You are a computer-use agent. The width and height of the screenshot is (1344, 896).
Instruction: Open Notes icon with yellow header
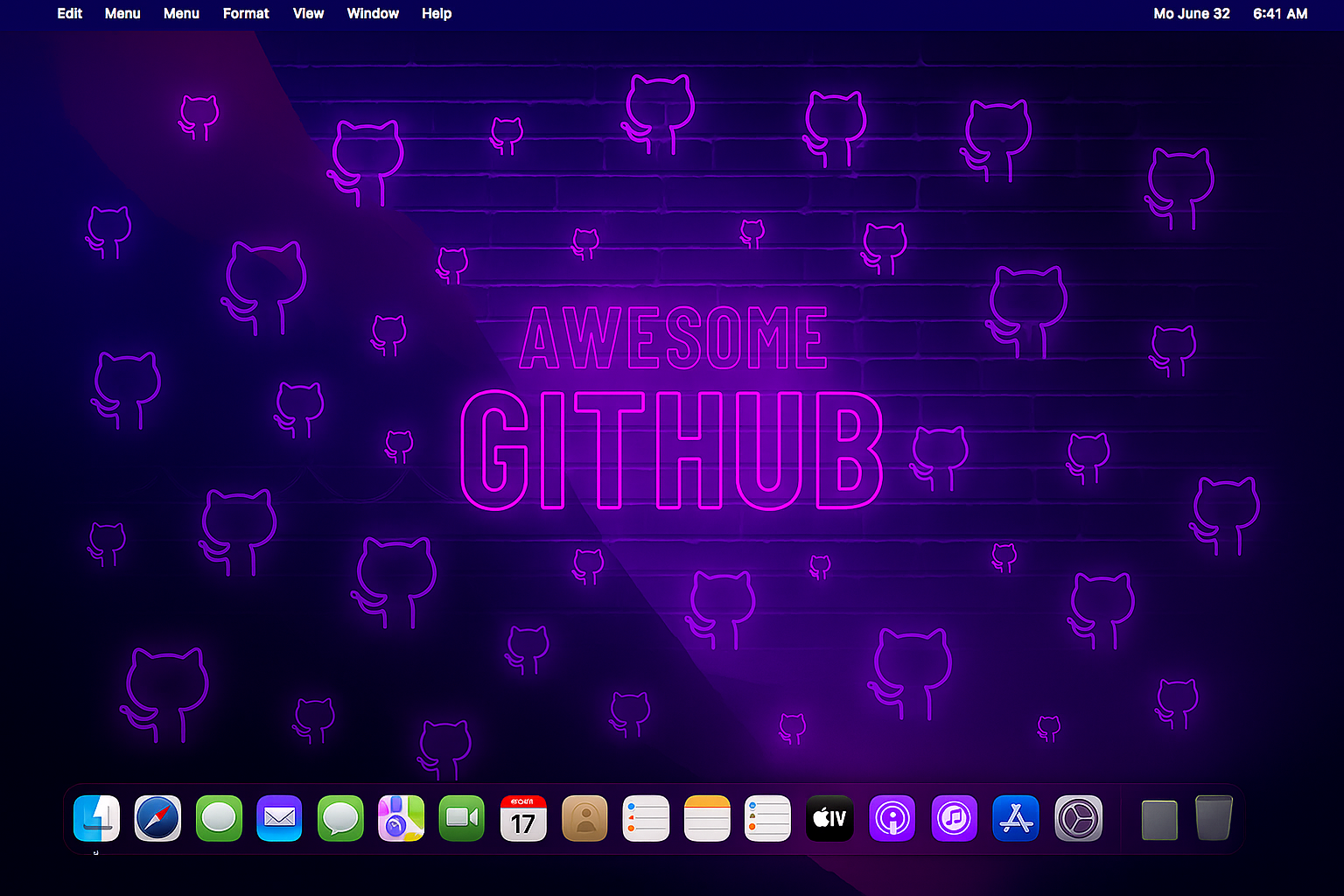click(x=707, y=818)
